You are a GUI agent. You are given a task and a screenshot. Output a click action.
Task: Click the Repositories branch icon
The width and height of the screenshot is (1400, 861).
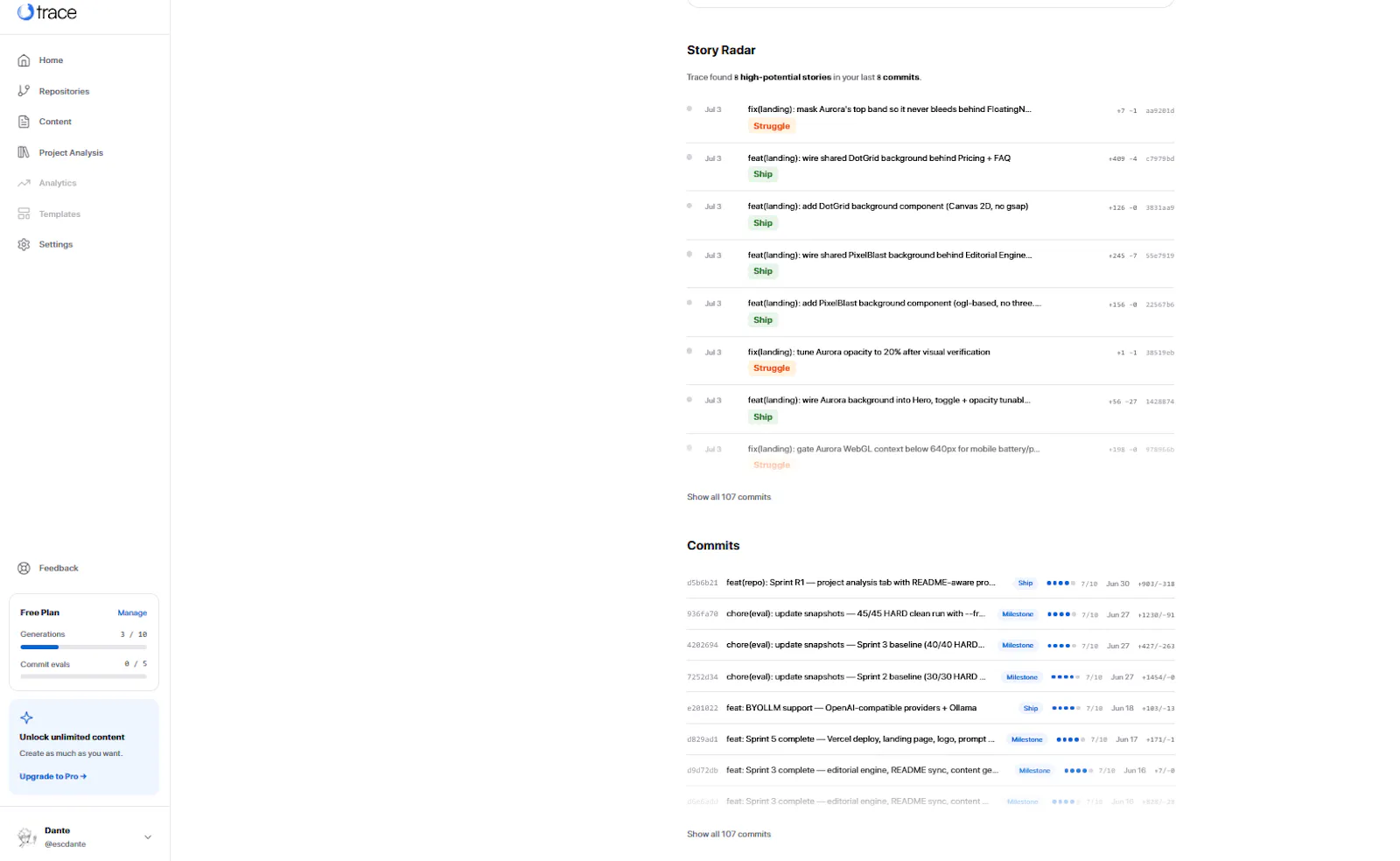pos(24,91)
